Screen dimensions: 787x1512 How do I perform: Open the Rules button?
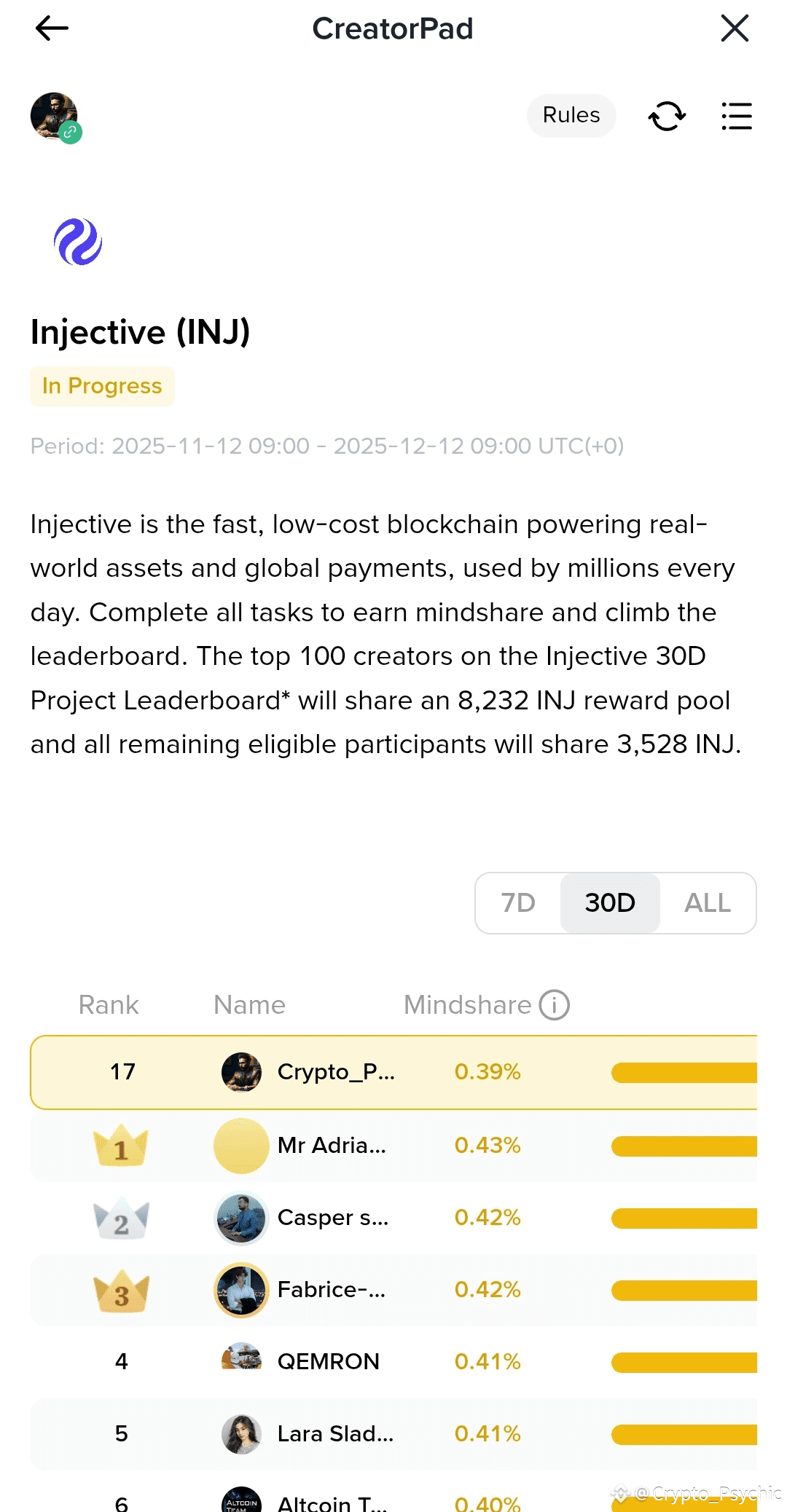571,115
